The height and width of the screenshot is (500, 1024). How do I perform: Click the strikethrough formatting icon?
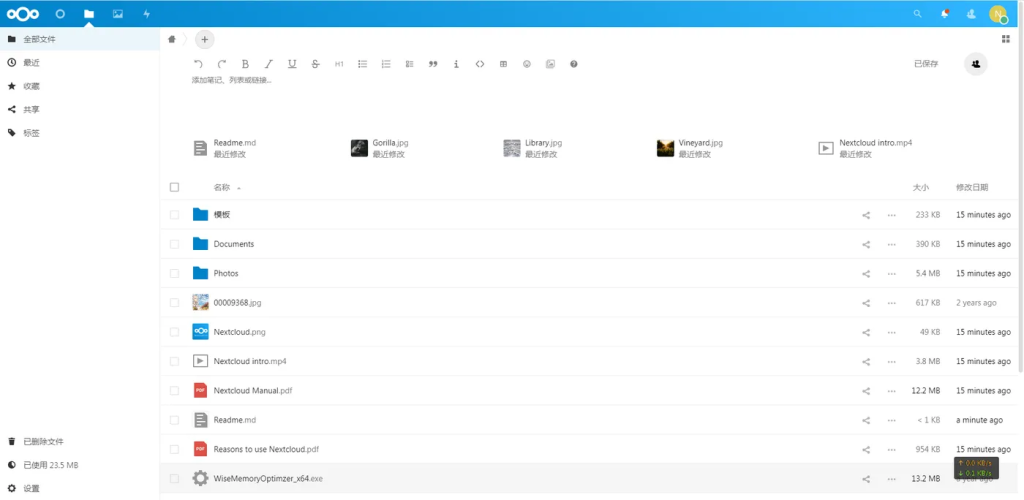point(315,64)
